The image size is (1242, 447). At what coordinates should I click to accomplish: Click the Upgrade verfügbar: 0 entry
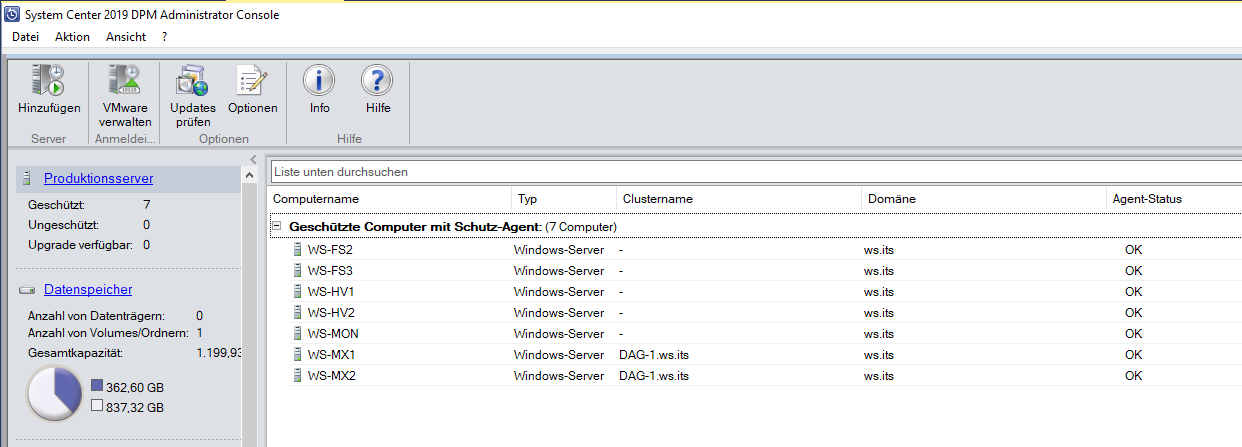89,244
